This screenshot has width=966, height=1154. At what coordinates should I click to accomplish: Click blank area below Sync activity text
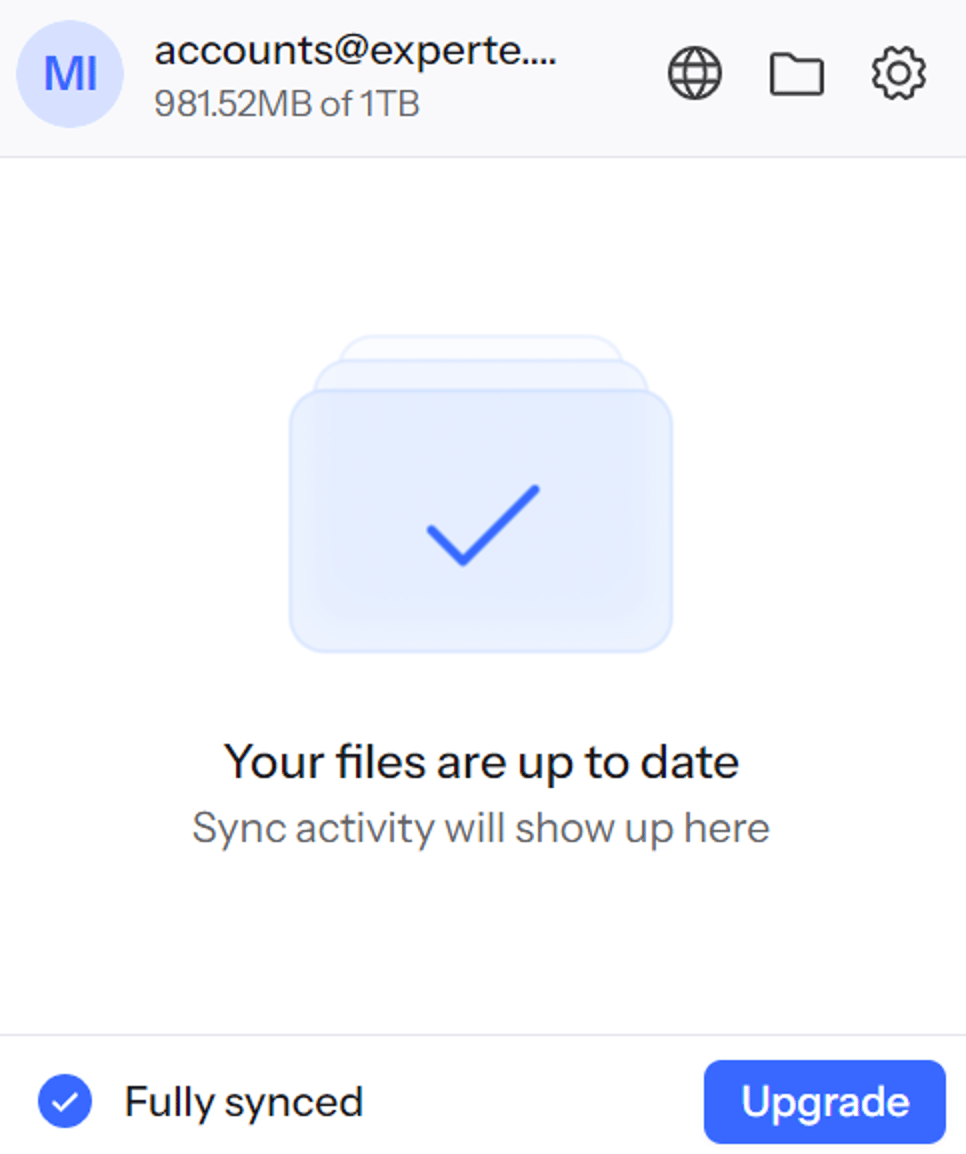click(481, 942)
